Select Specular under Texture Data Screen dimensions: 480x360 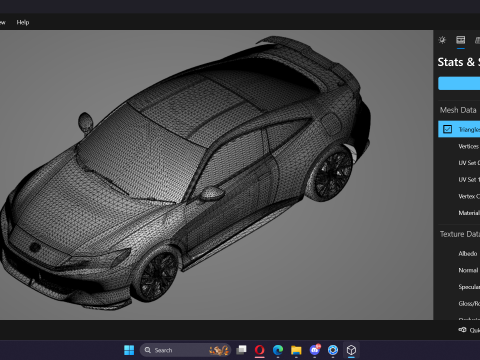coord(469,287)
